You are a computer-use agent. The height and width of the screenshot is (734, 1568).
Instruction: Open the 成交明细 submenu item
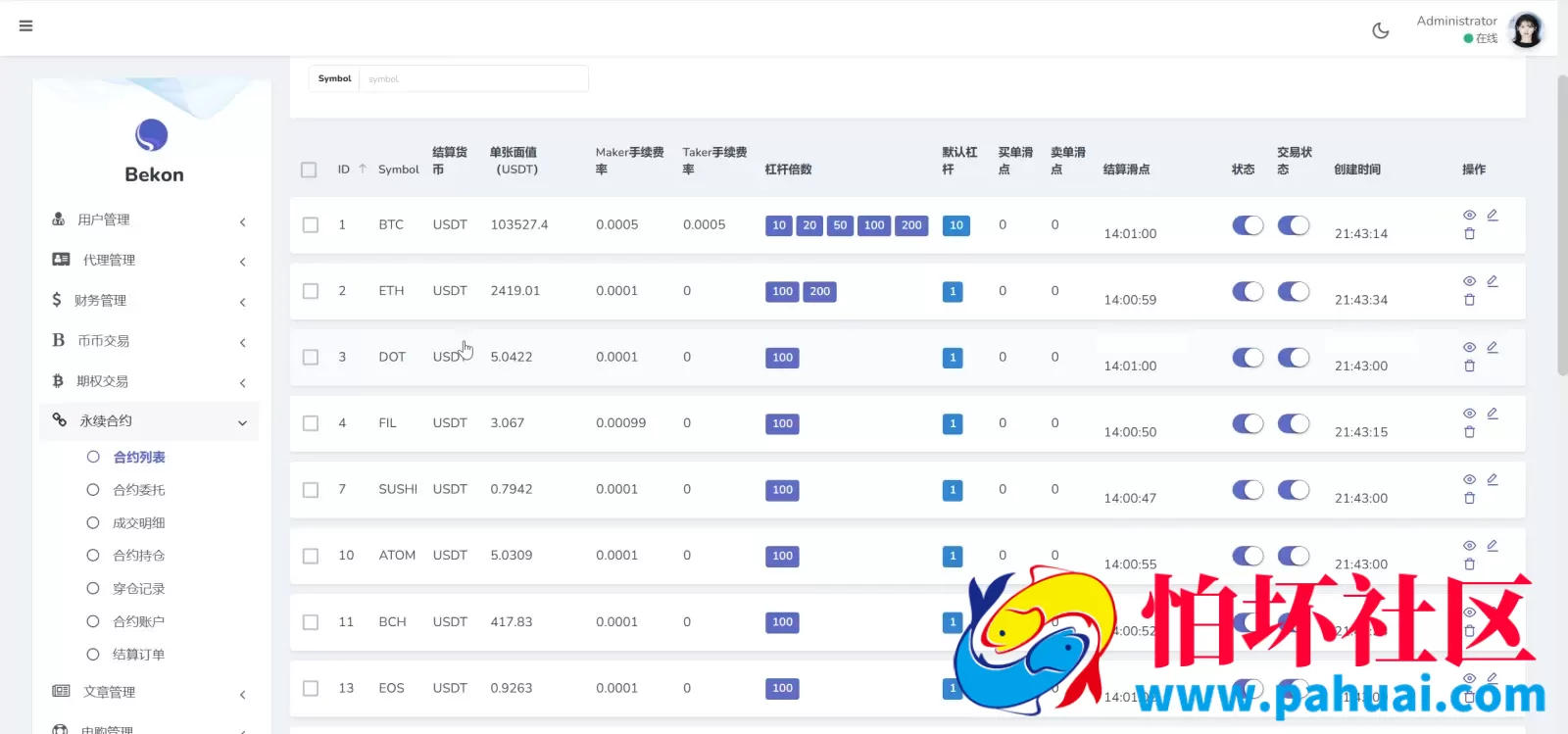139,523
